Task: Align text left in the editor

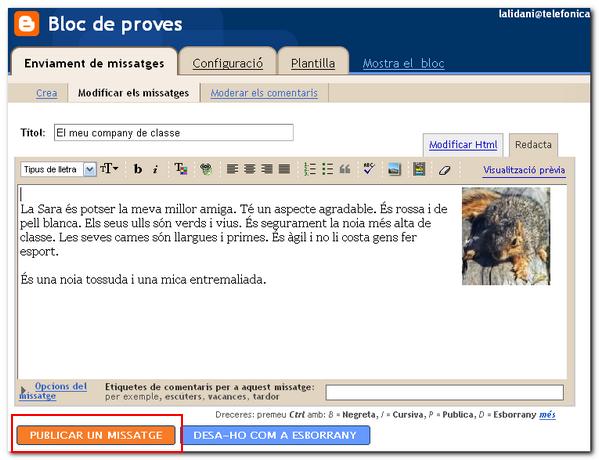Action: 232,169
